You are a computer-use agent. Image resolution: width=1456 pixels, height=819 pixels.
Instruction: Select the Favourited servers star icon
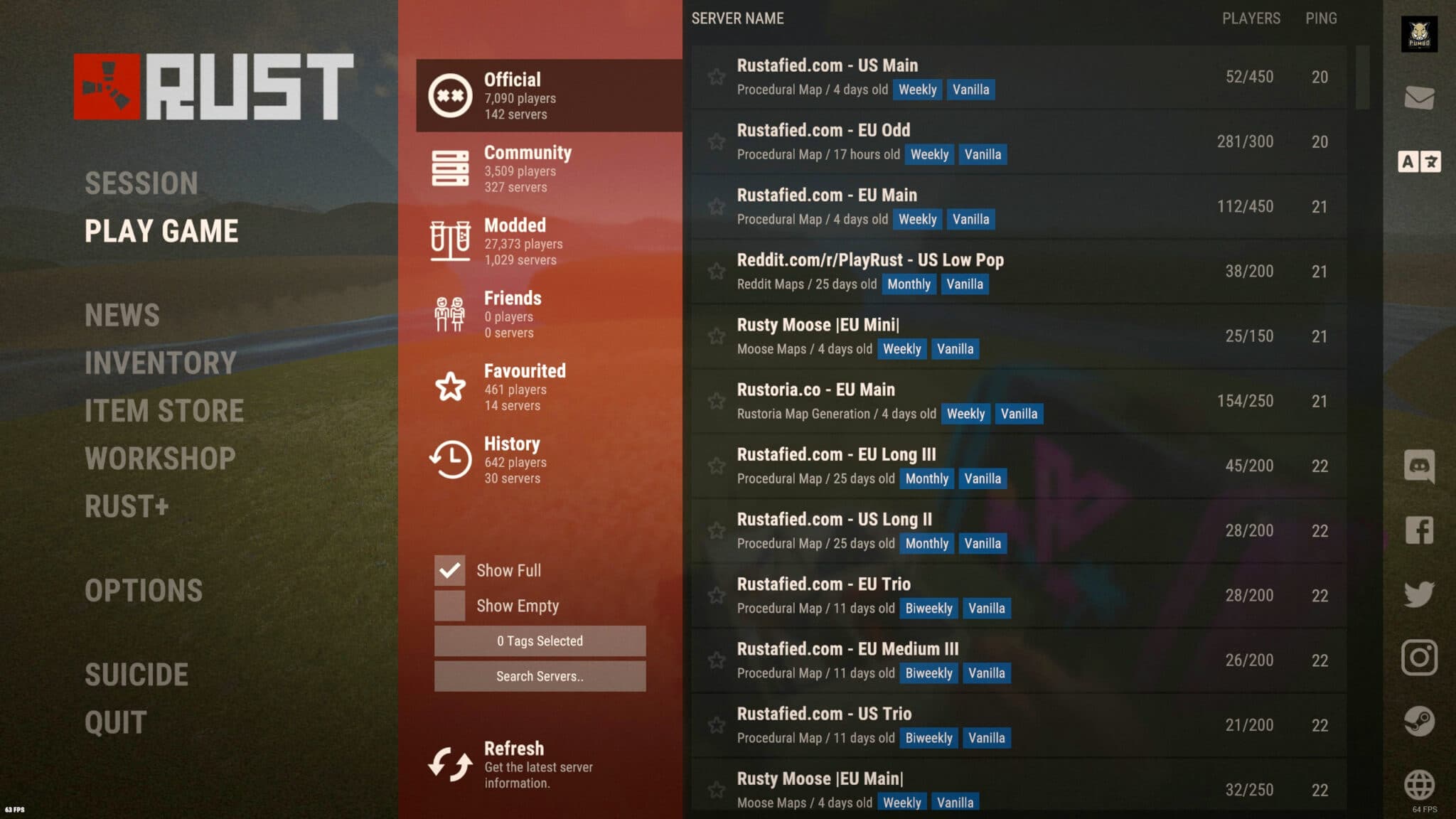[450, 385]
